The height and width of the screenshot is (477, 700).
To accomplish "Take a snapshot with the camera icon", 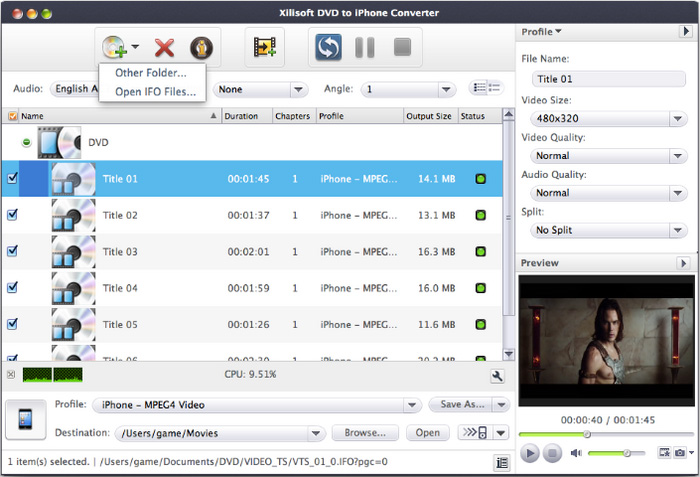I will coord(679,453).
